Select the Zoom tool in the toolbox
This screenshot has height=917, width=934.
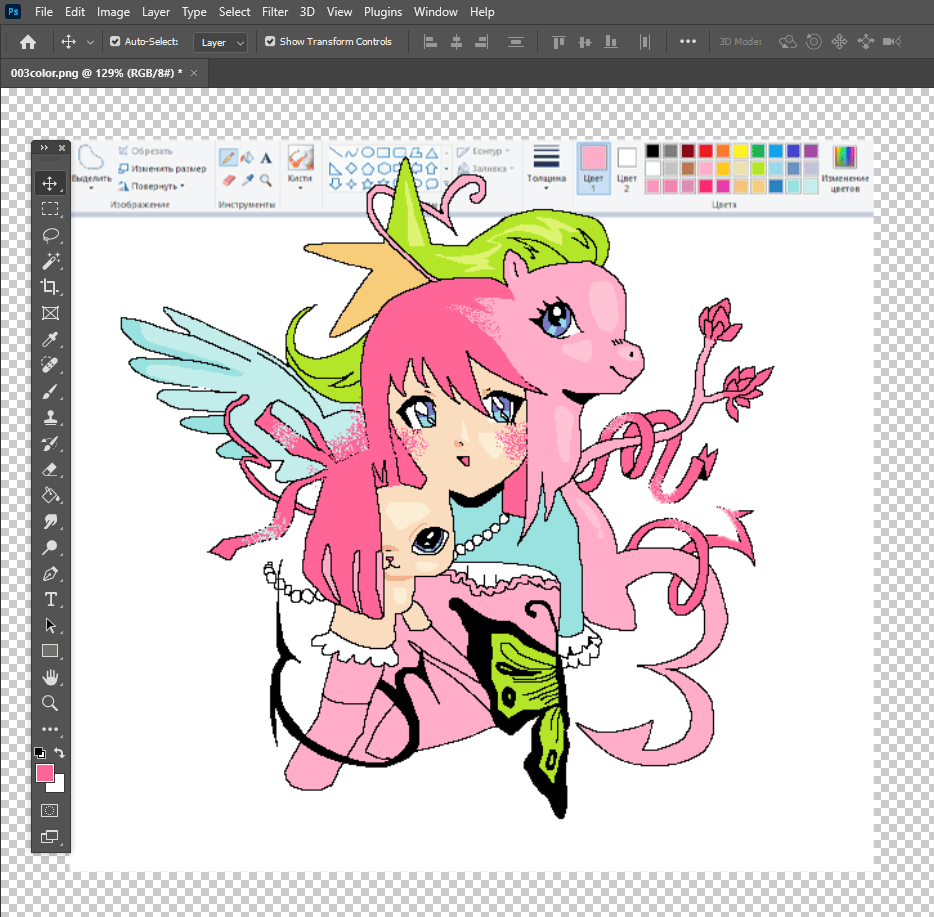tap(50, 703)
